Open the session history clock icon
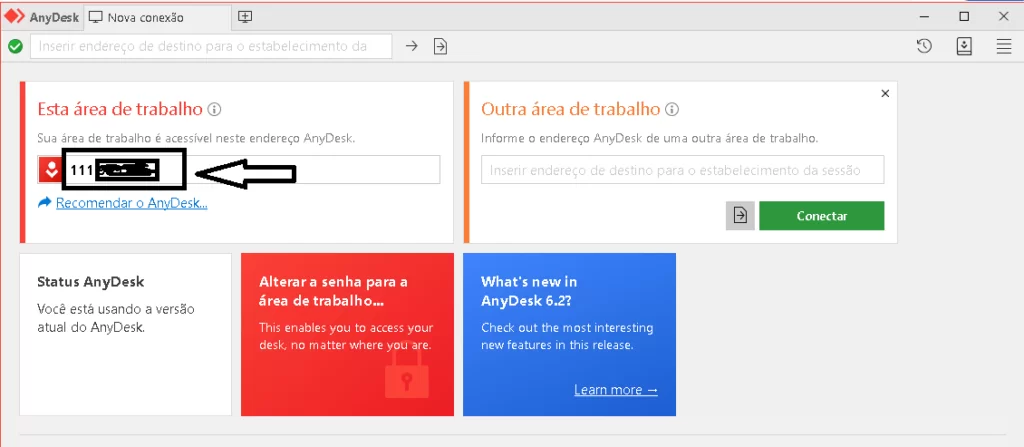 click(924, 46)
